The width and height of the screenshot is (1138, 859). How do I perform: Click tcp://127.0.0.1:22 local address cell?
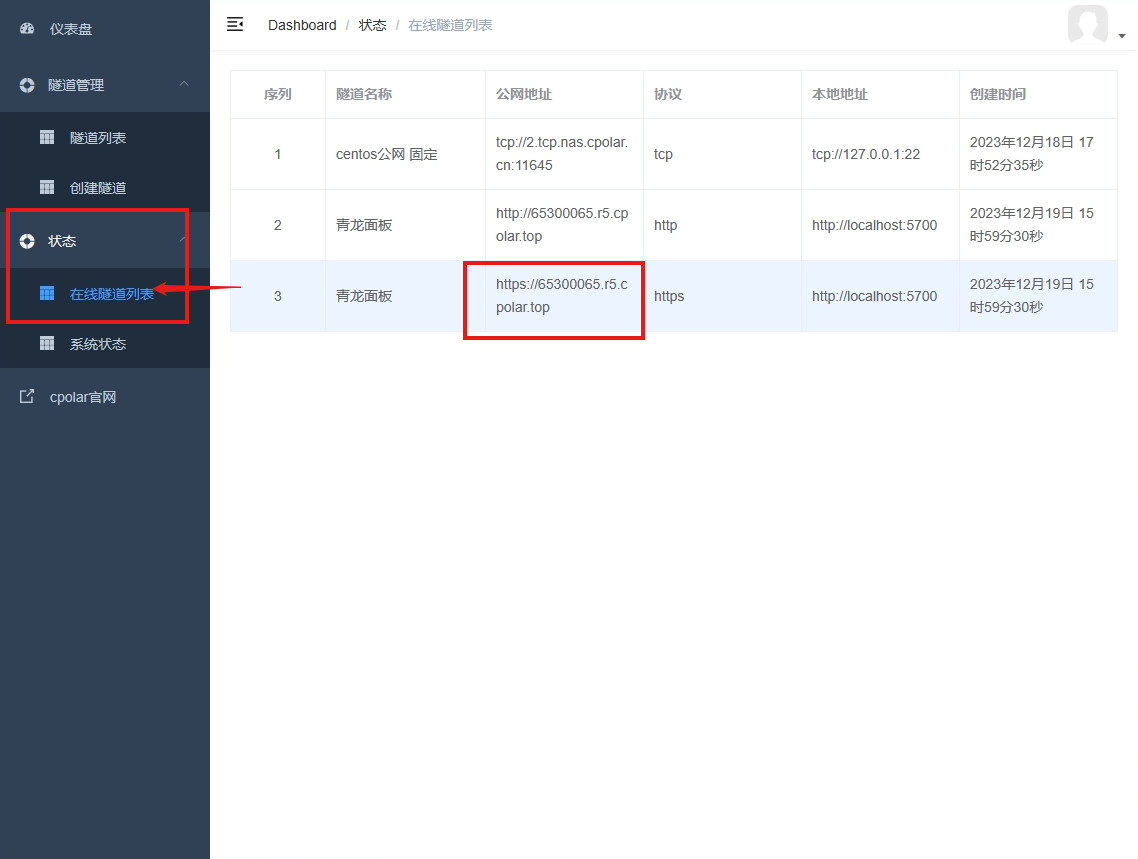pyautogui.click(x=880, y=154)
